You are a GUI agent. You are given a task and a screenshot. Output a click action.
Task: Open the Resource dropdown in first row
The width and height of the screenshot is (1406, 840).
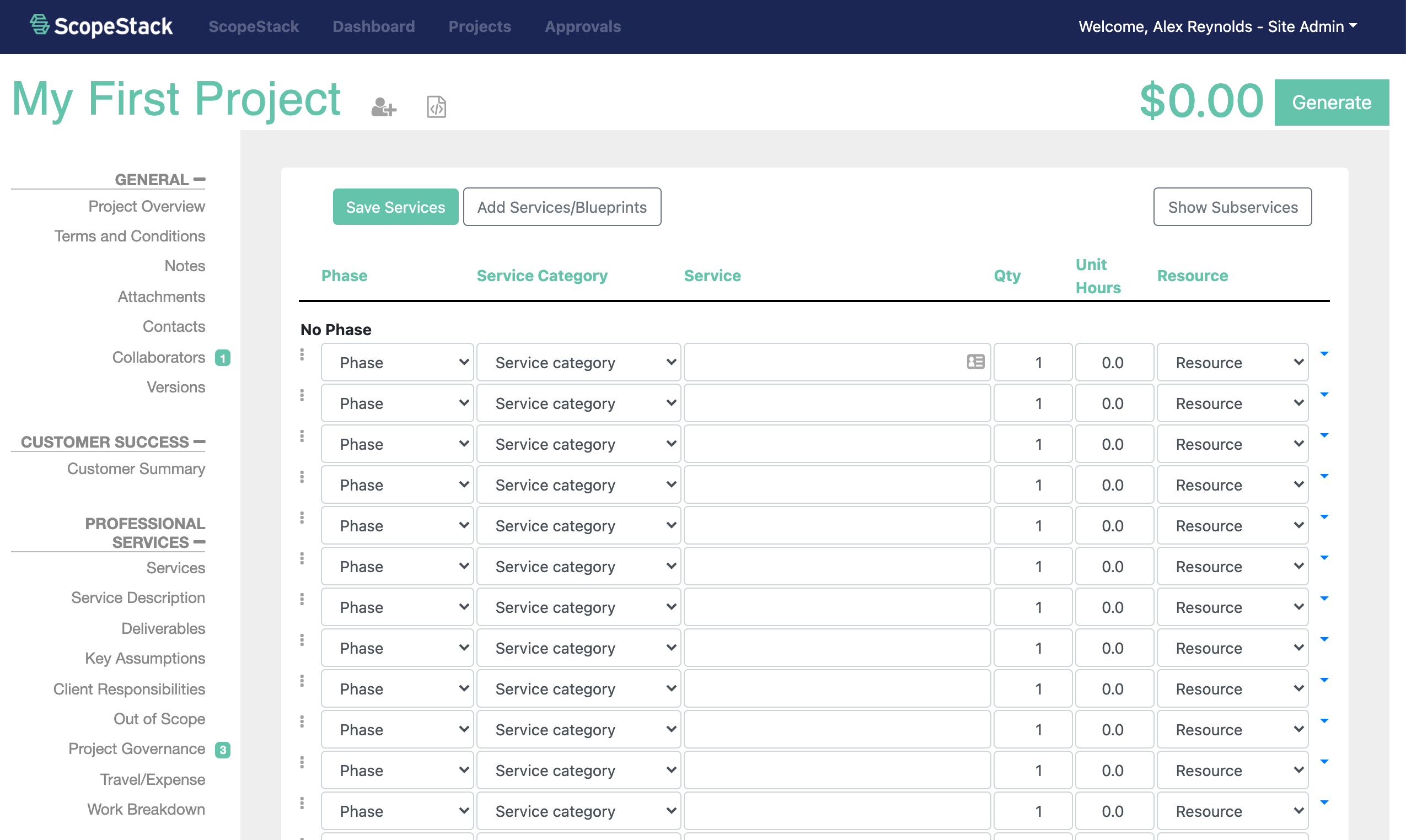point(1233,362)
